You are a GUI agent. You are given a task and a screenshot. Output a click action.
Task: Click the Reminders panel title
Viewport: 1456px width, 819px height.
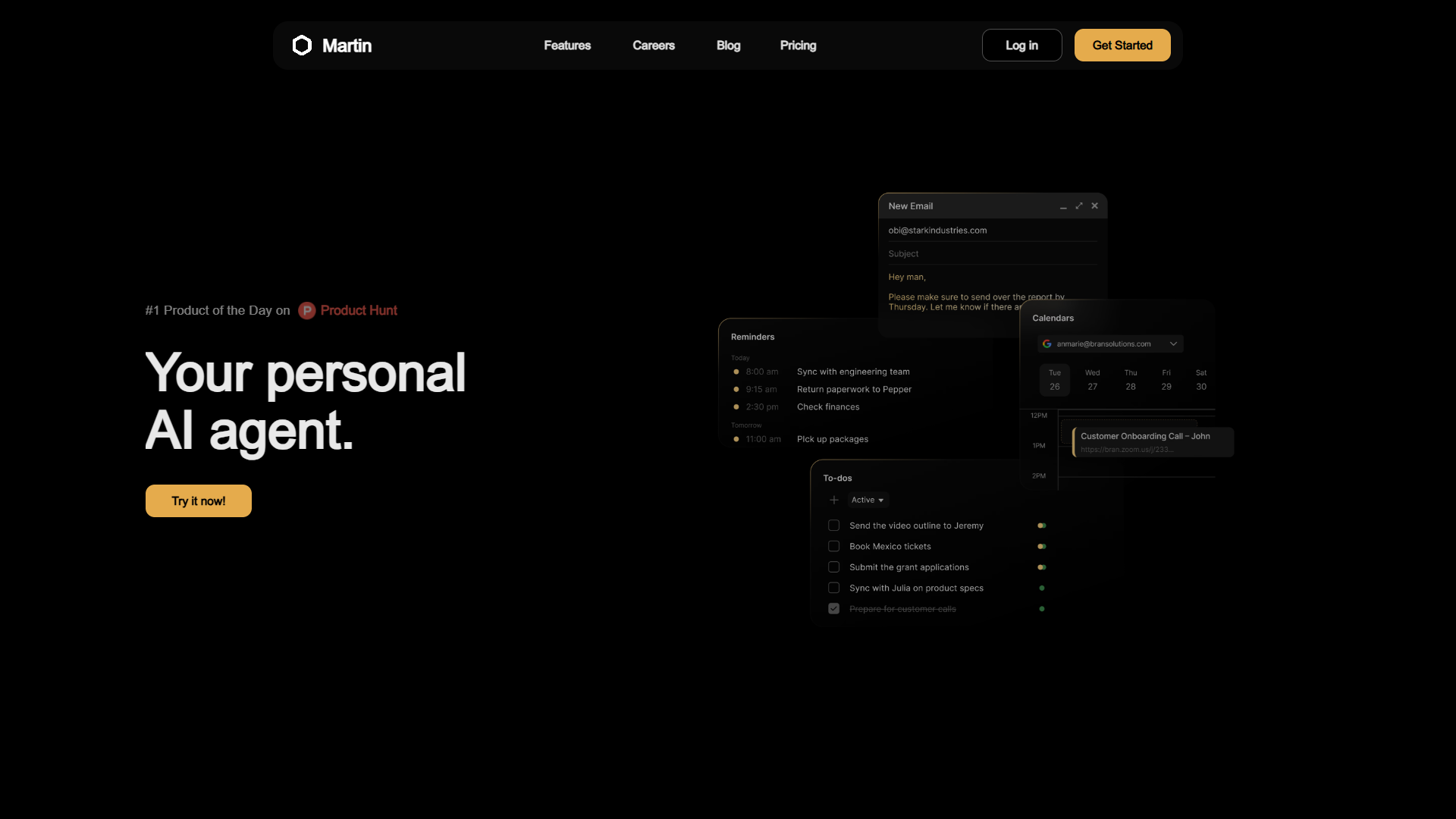pos(753,337)
